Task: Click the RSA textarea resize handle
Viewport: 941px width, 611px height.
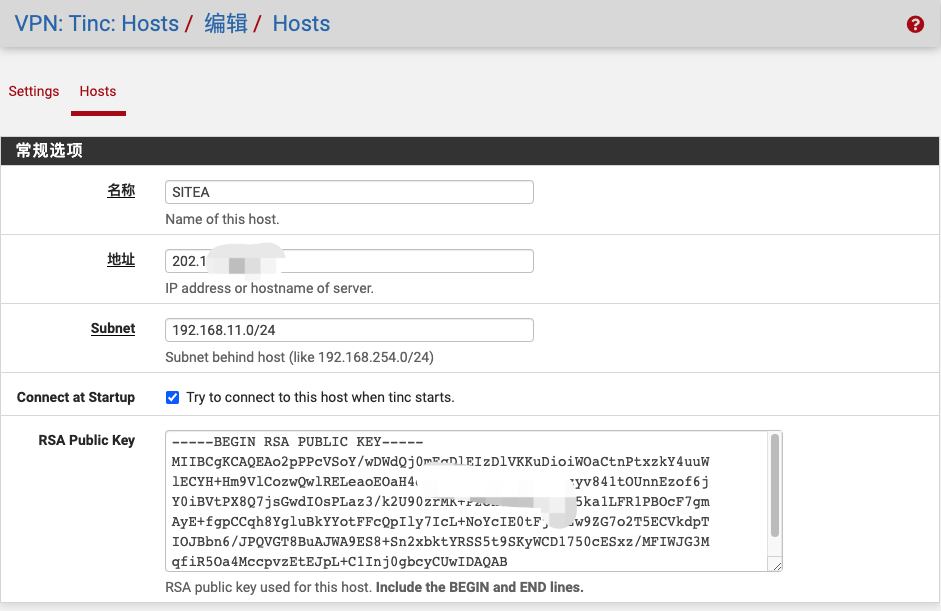Action: coord(776,565)
